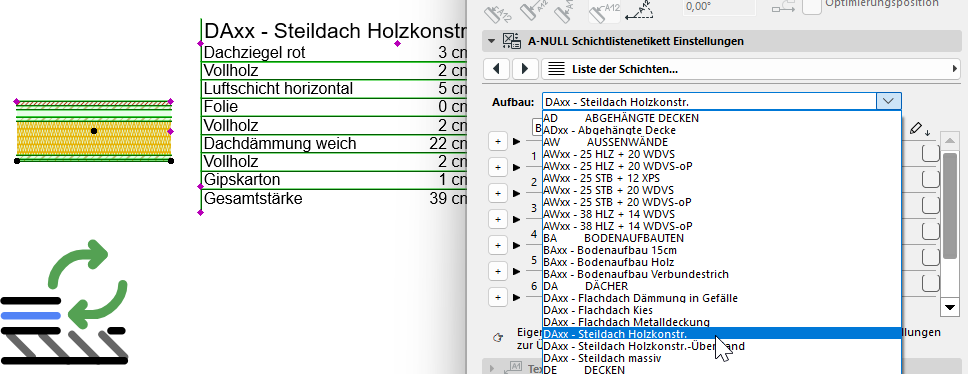Close the Aufbau dropdown using its chevron
This screenshot has height=375, width=968.
point(888,101)
